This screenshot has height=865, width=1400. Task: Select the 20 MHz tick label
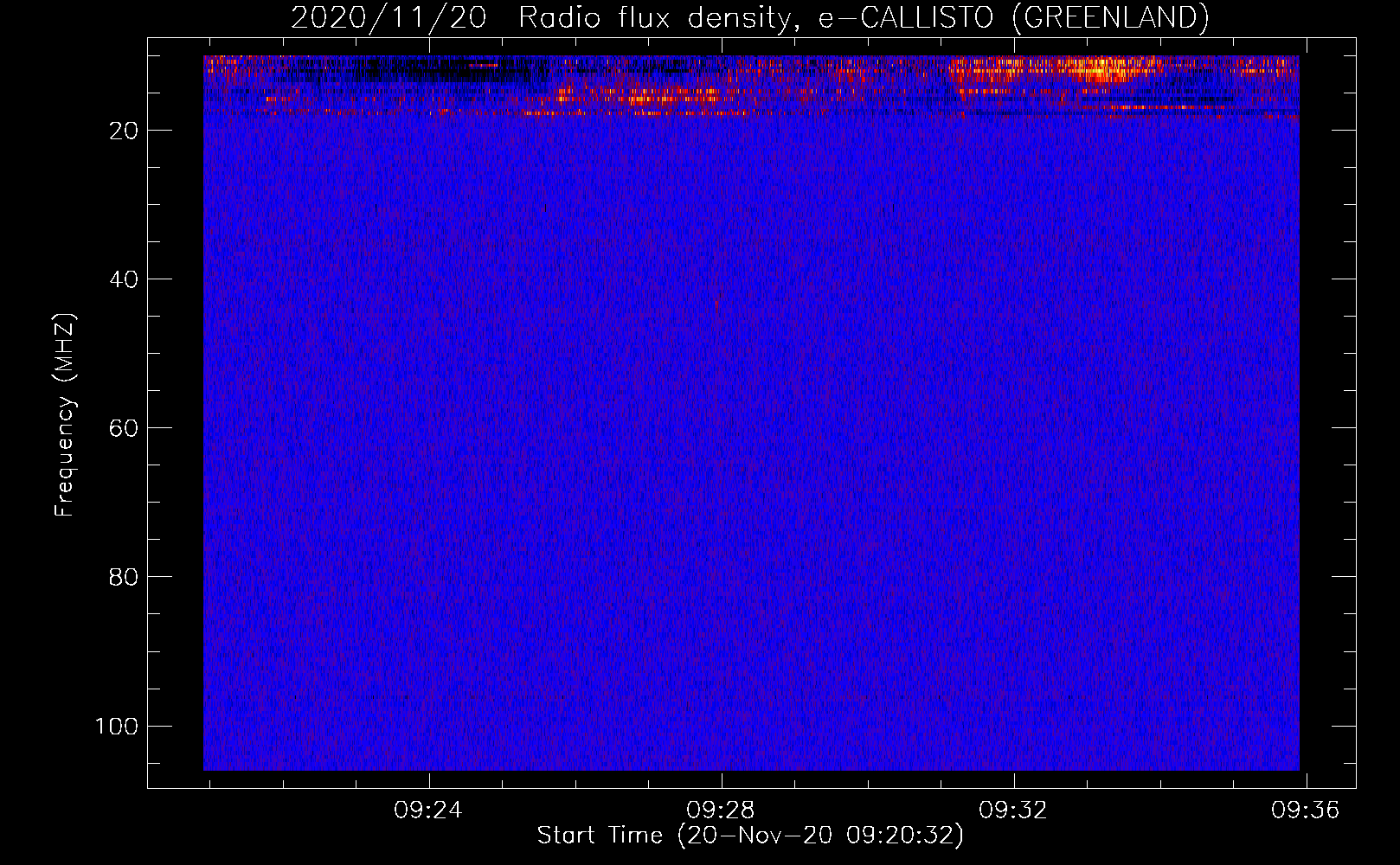tap(124, 131)
